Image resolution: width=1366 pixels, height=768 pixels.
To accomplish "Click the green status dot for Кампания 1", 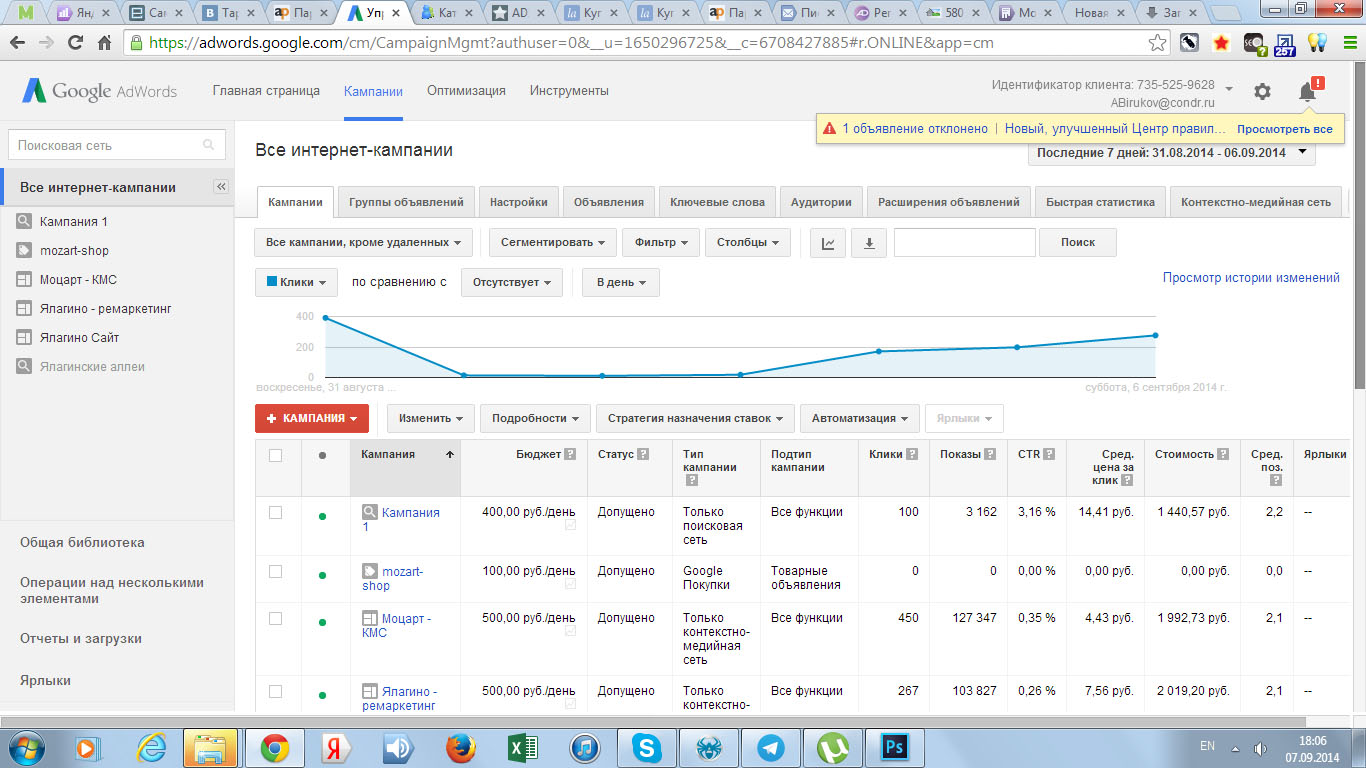I will (322, 517).
